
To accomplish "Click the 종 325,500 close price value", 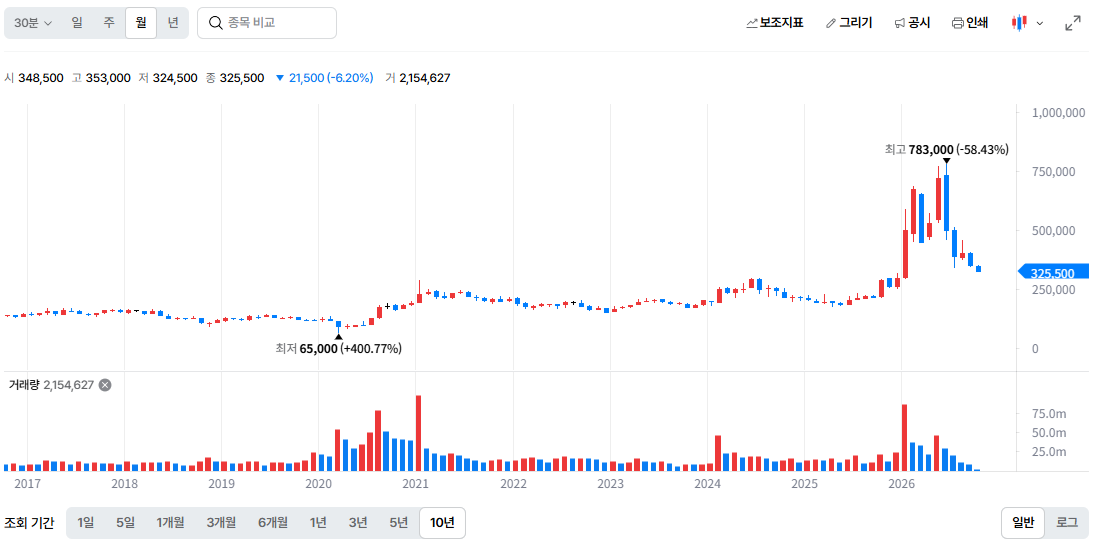I will coord(235,78).
